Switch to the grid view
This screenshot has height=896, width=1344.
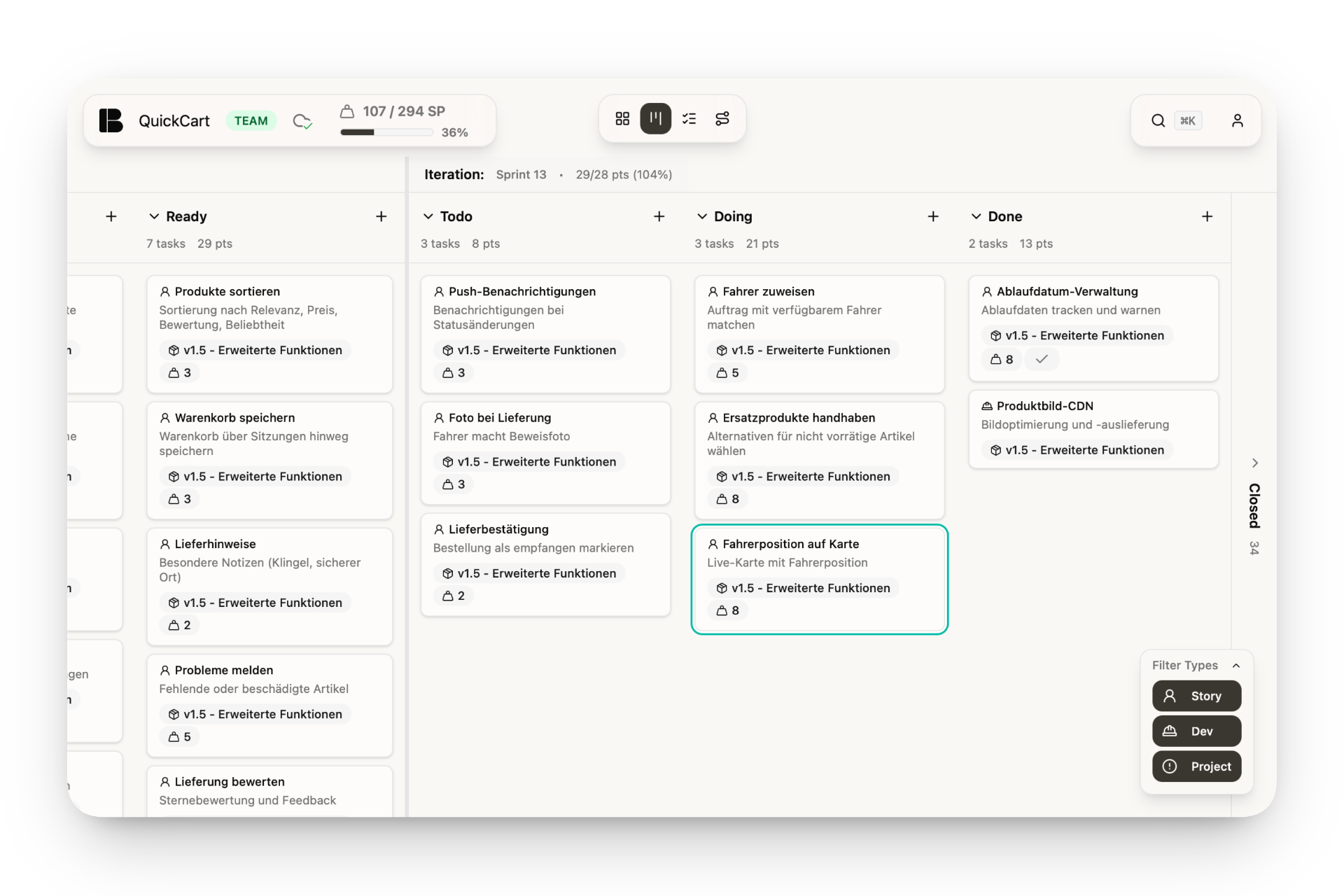(622, 118)
